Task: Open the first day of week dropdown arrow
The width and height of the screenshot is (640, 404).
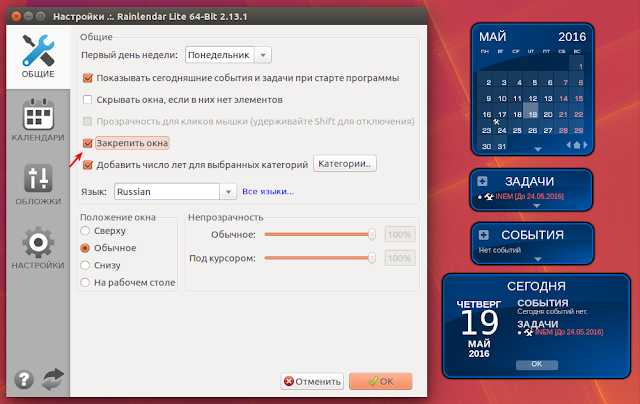Action: click(263, 55)
